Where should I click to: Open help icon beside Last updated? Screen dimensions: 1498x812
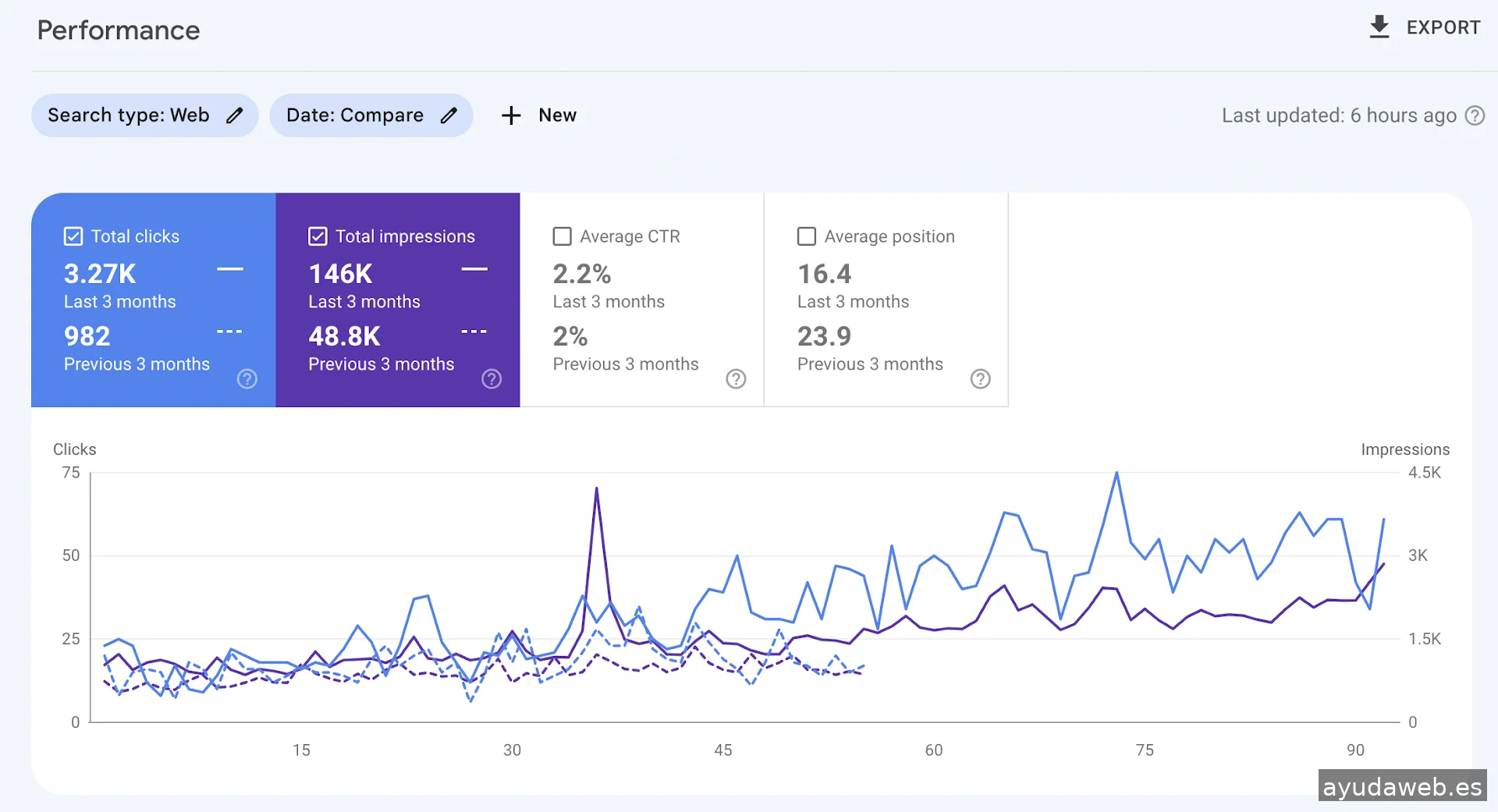click(1475, 115)
